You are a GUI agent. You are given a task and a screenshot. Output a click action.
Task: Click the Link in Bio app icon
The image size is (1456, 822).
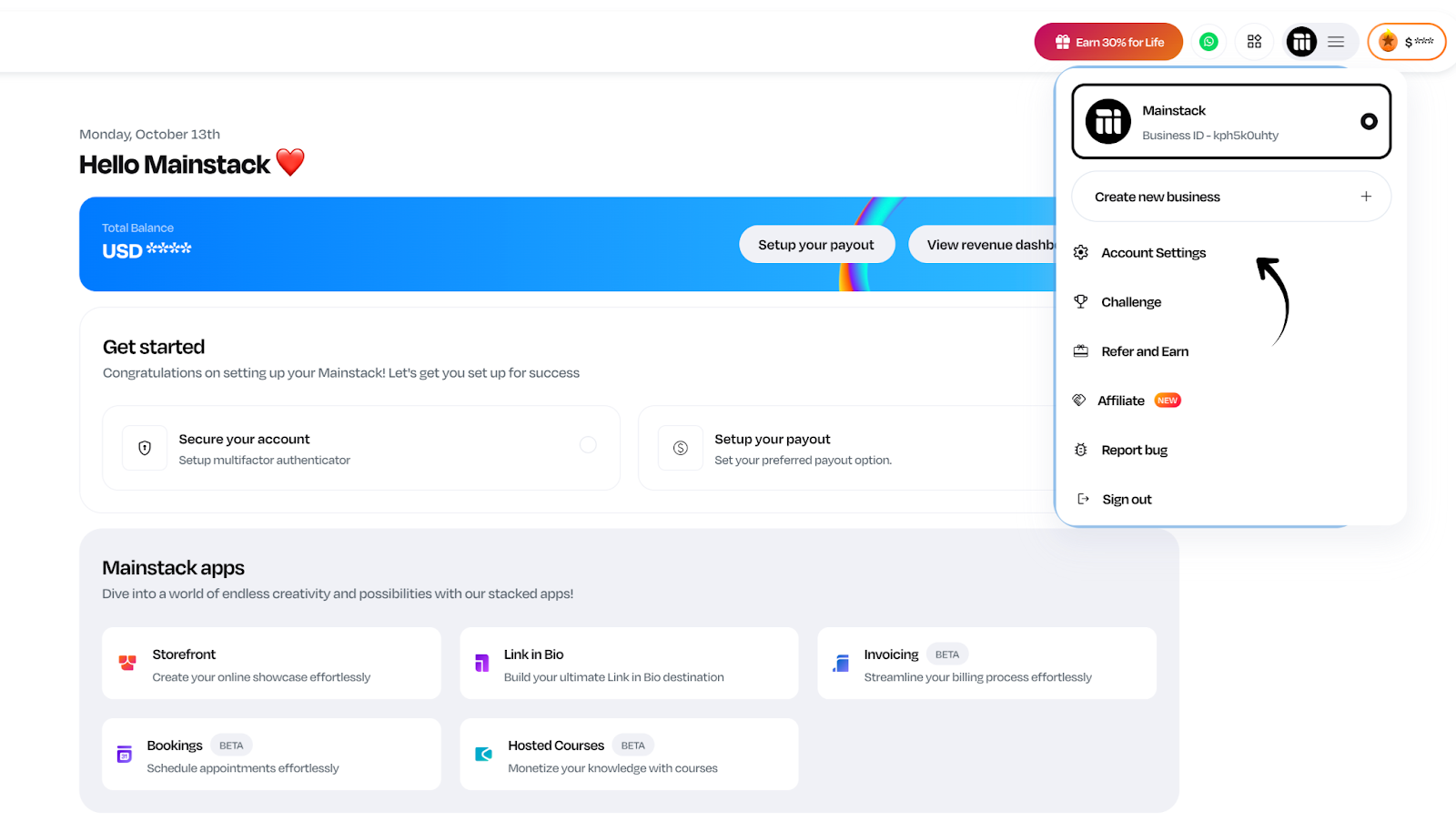482,664
